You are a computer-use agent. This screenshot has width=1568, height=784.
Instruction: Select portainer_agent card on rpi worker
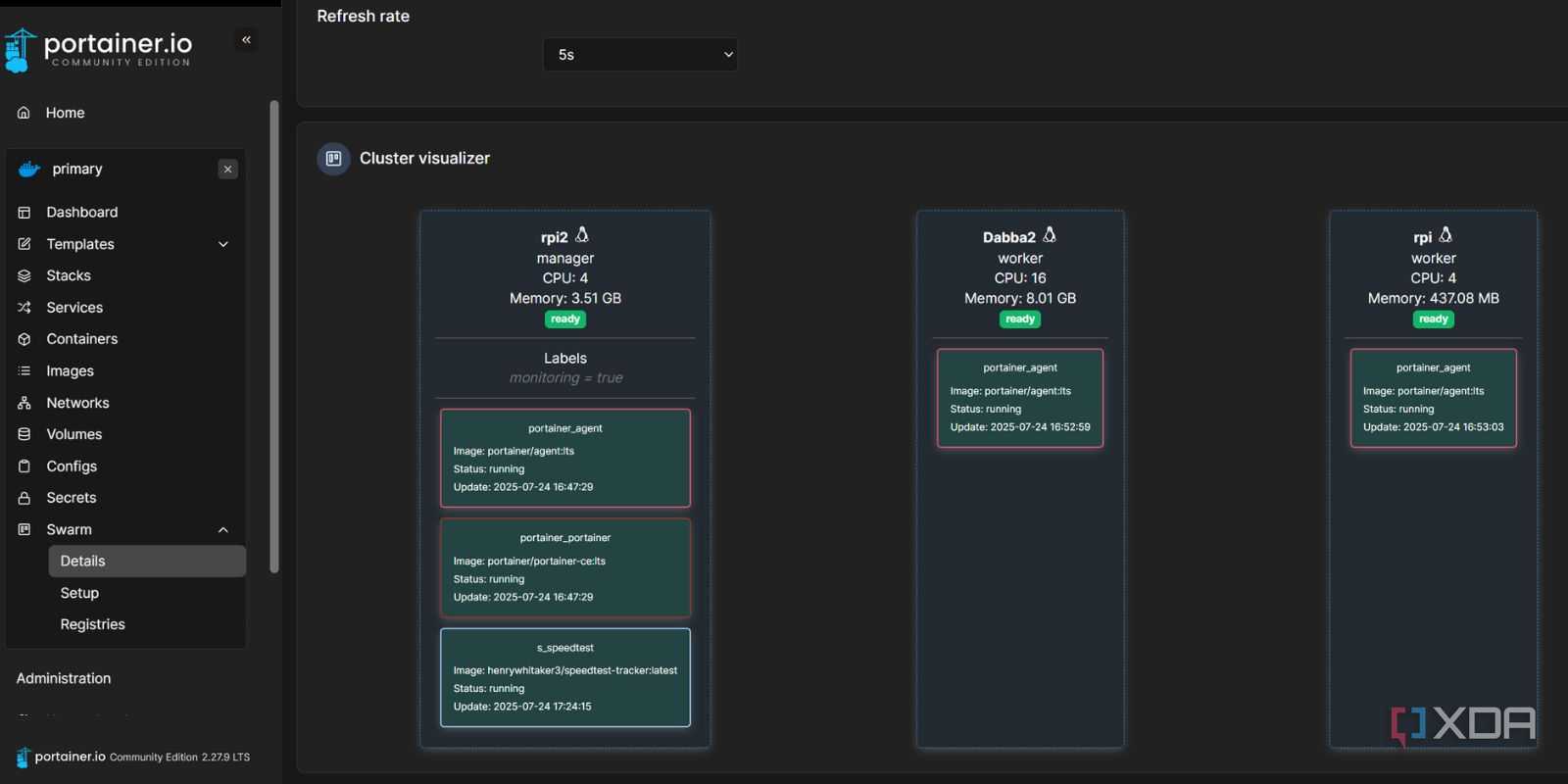pyautogui.click(x=1434, y=398)
